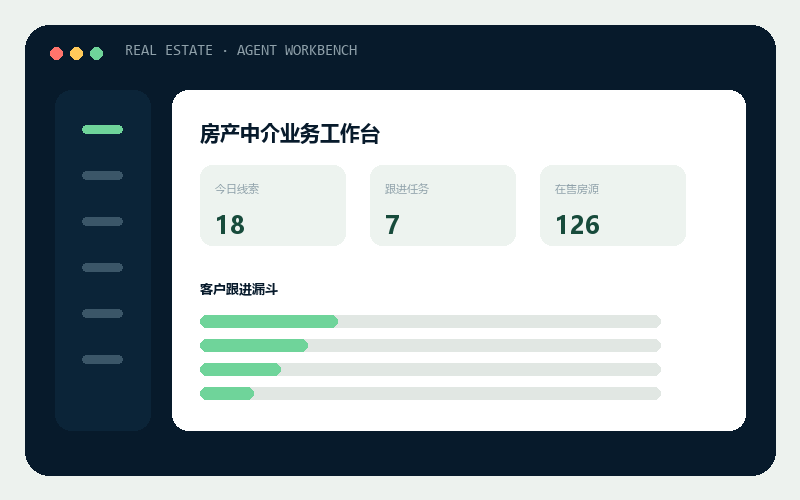Click the REAL ESTATE · AGENT WORKBENCH title
This screenshot has width=800, height=500.
point(241,50)
